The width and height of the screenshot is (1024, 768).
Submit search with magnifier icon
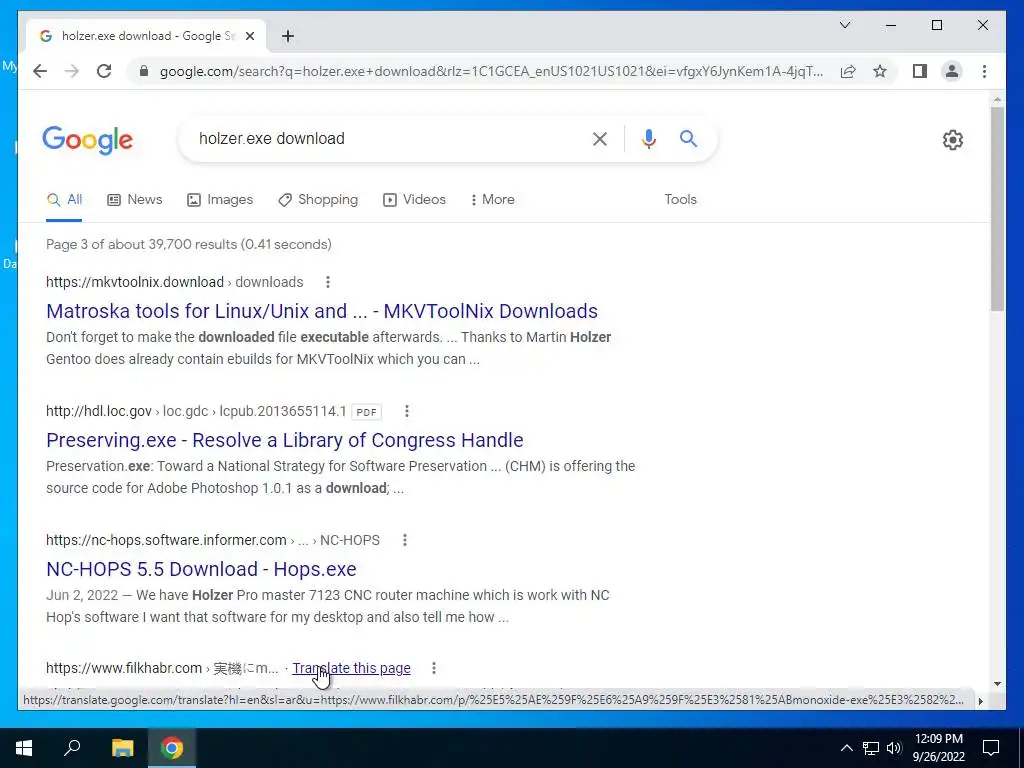688,138
